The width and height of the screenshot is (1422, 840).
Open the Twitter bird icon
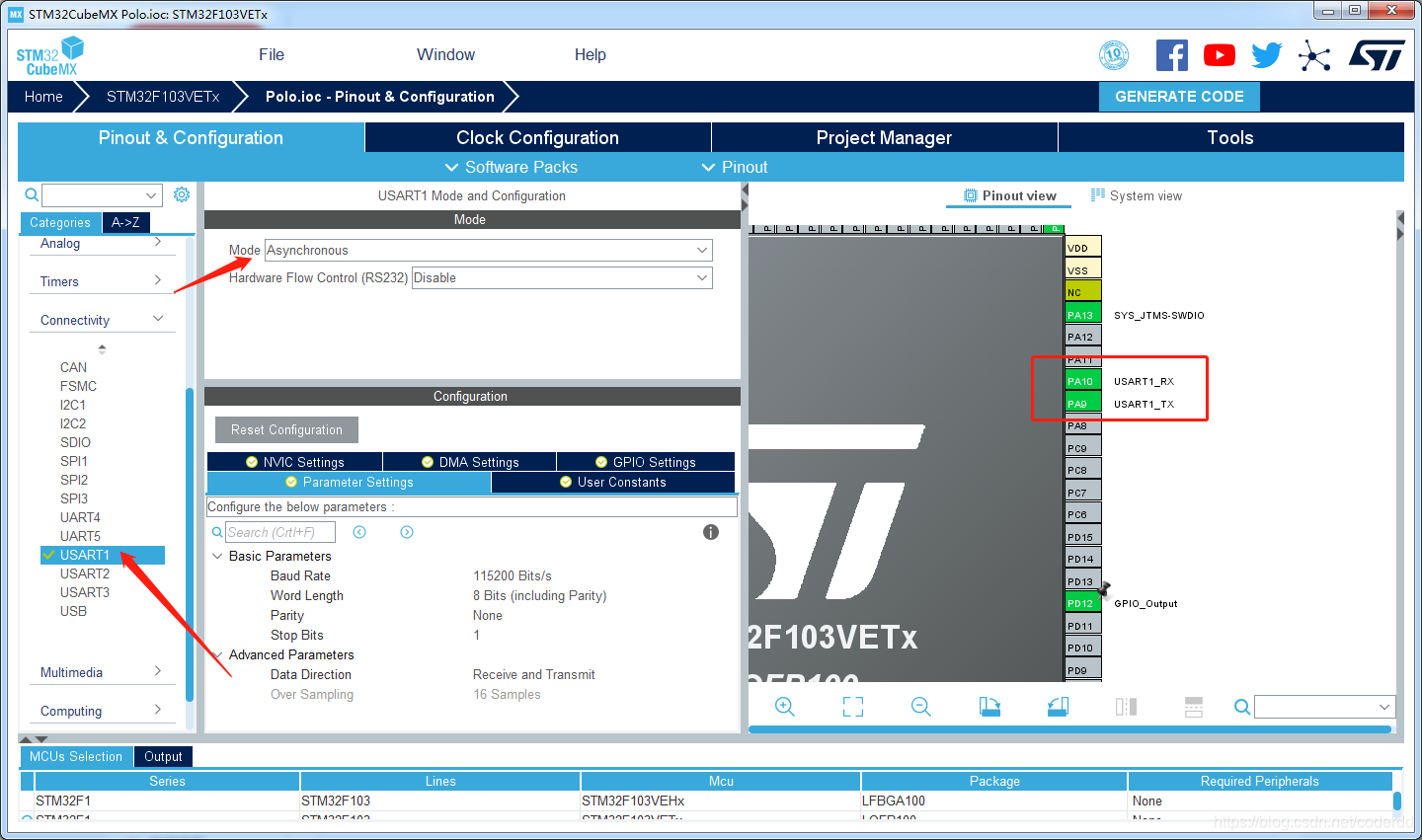click(1267, 55)
